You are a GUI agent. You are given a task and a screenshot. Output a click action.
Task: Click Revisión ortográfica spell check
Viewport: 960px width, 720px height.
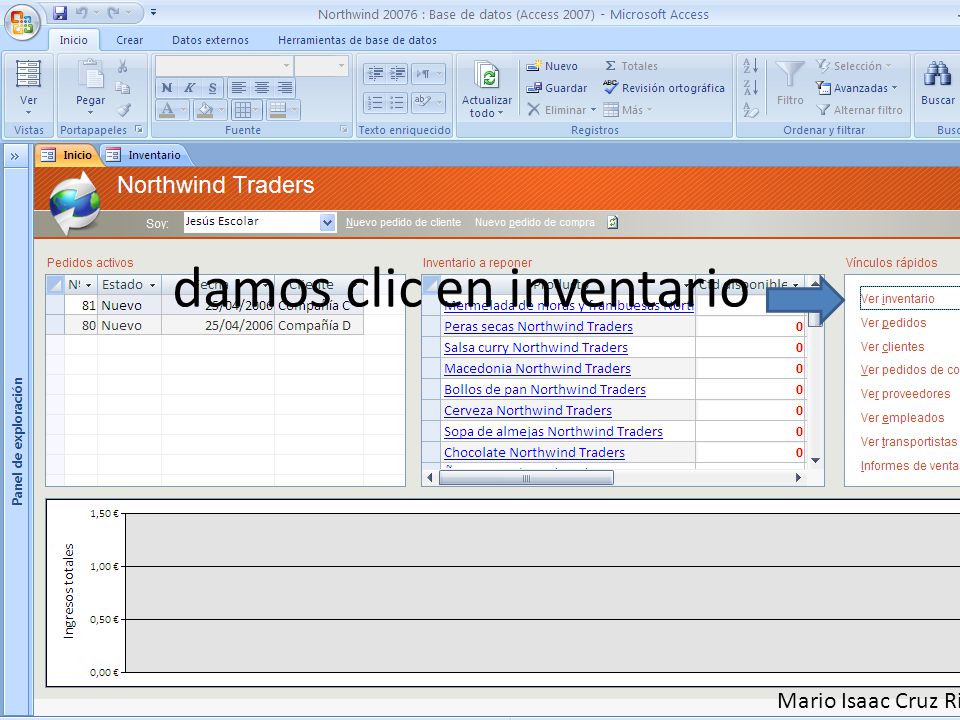coord(664,88)
